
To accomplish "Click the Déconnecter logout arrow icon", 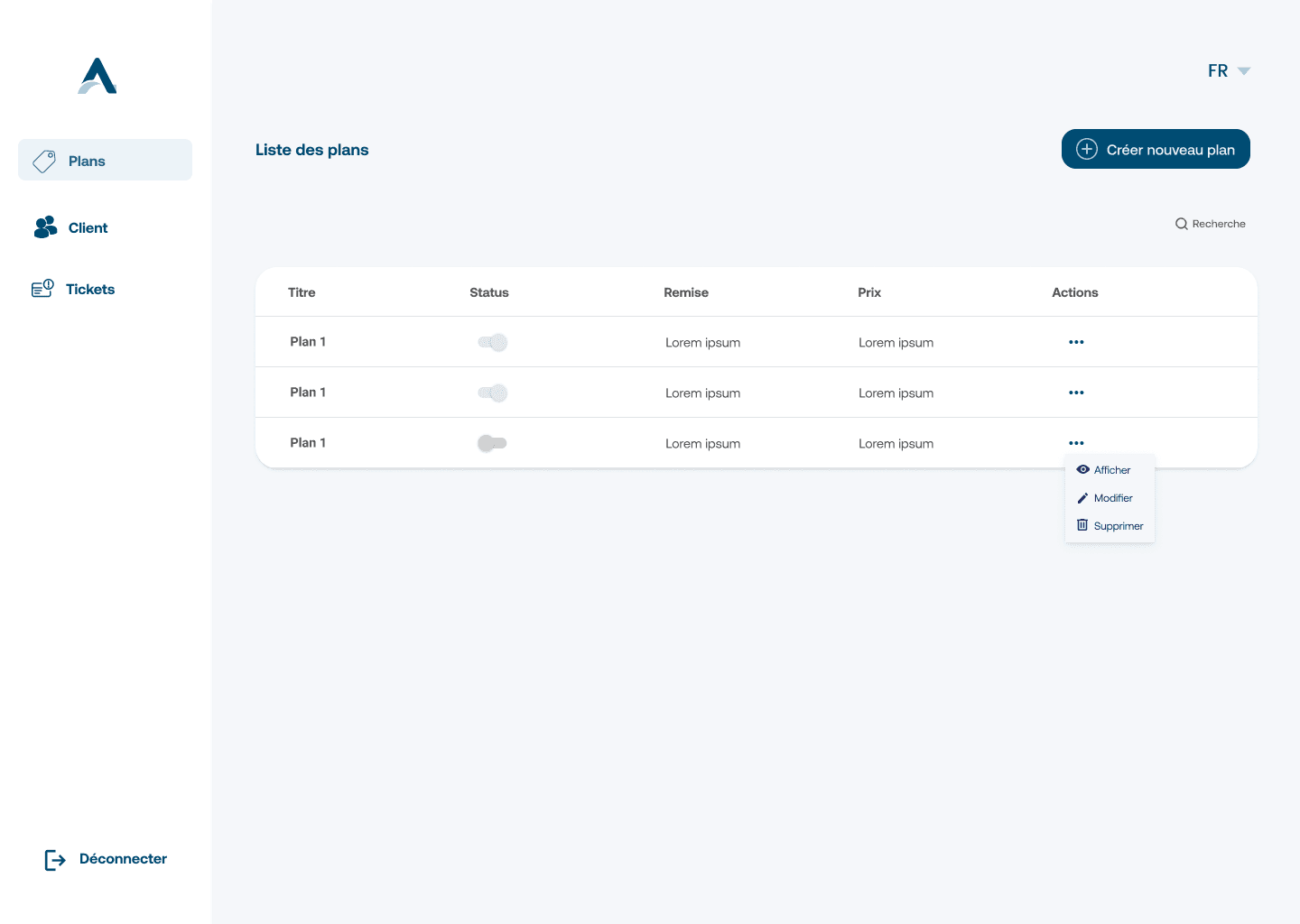I will [x=55, y=860].
